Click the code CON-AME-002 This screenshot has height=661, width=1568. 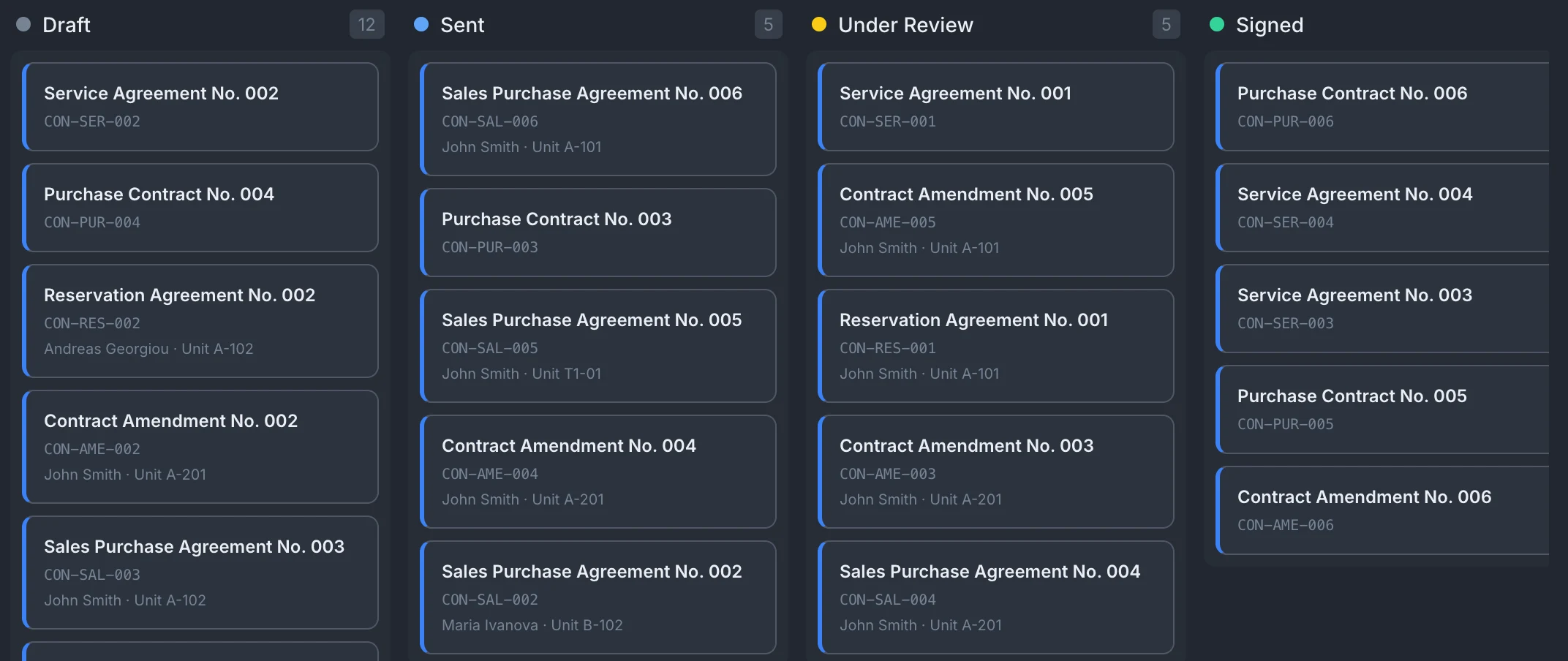tap(92, 449)
